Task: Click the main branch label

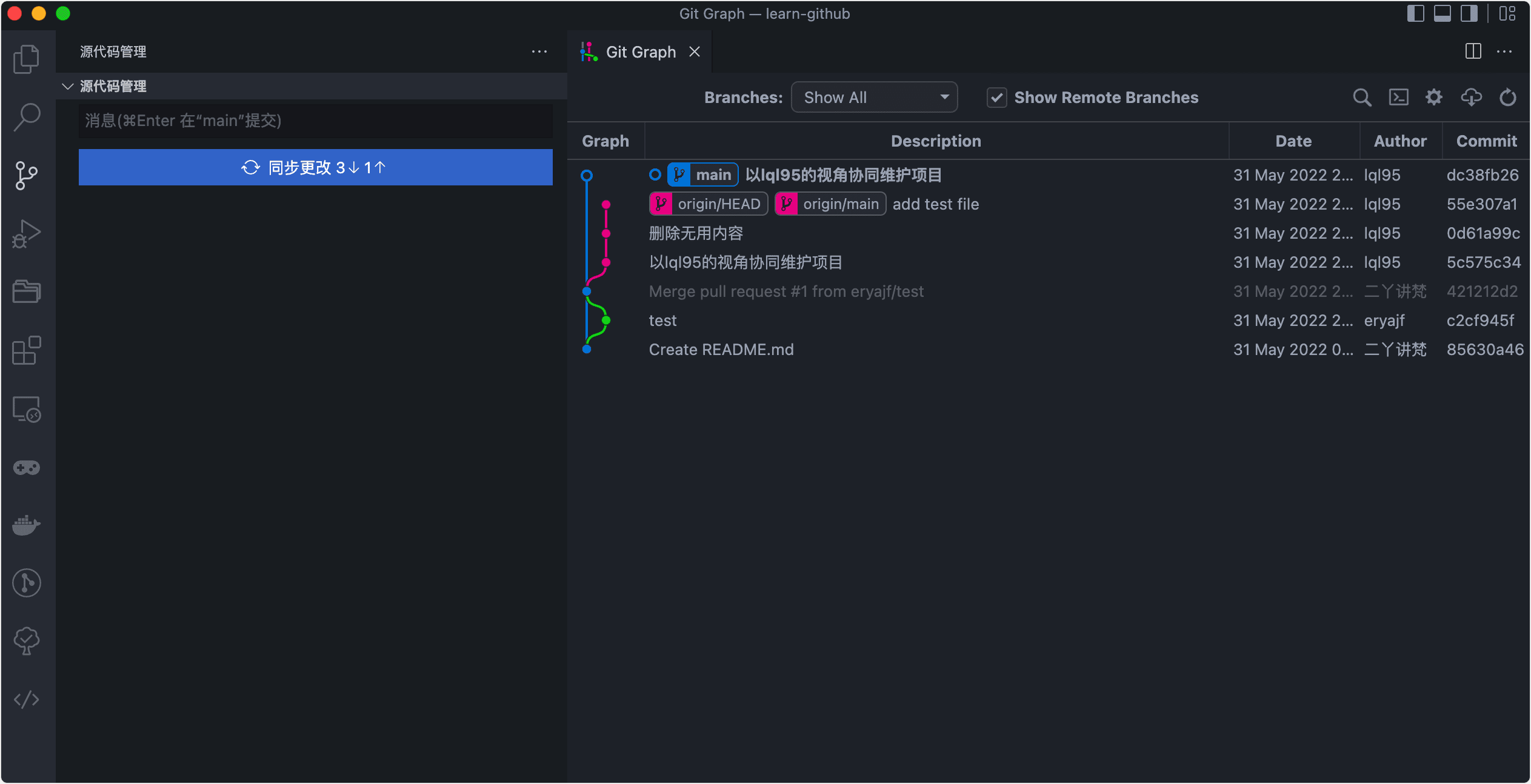Action: [x=702, y=175]
